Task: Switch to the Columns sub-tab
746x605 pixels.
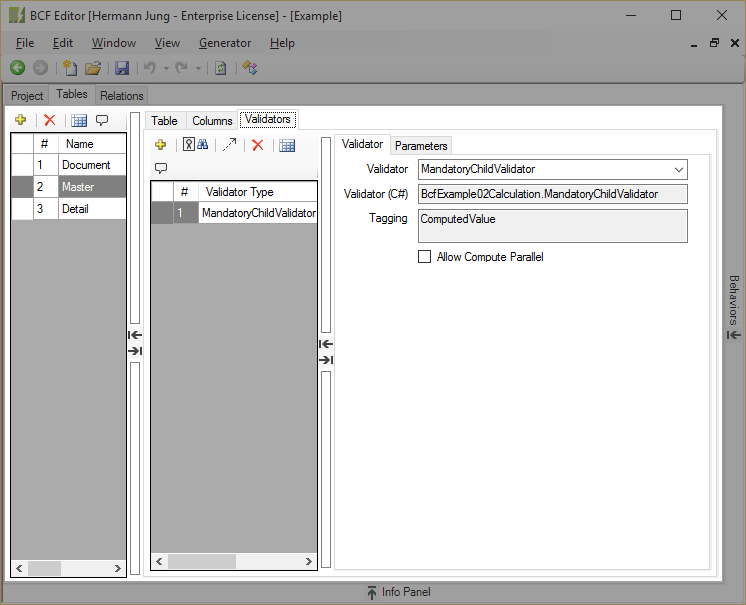Action: point(212,121)
